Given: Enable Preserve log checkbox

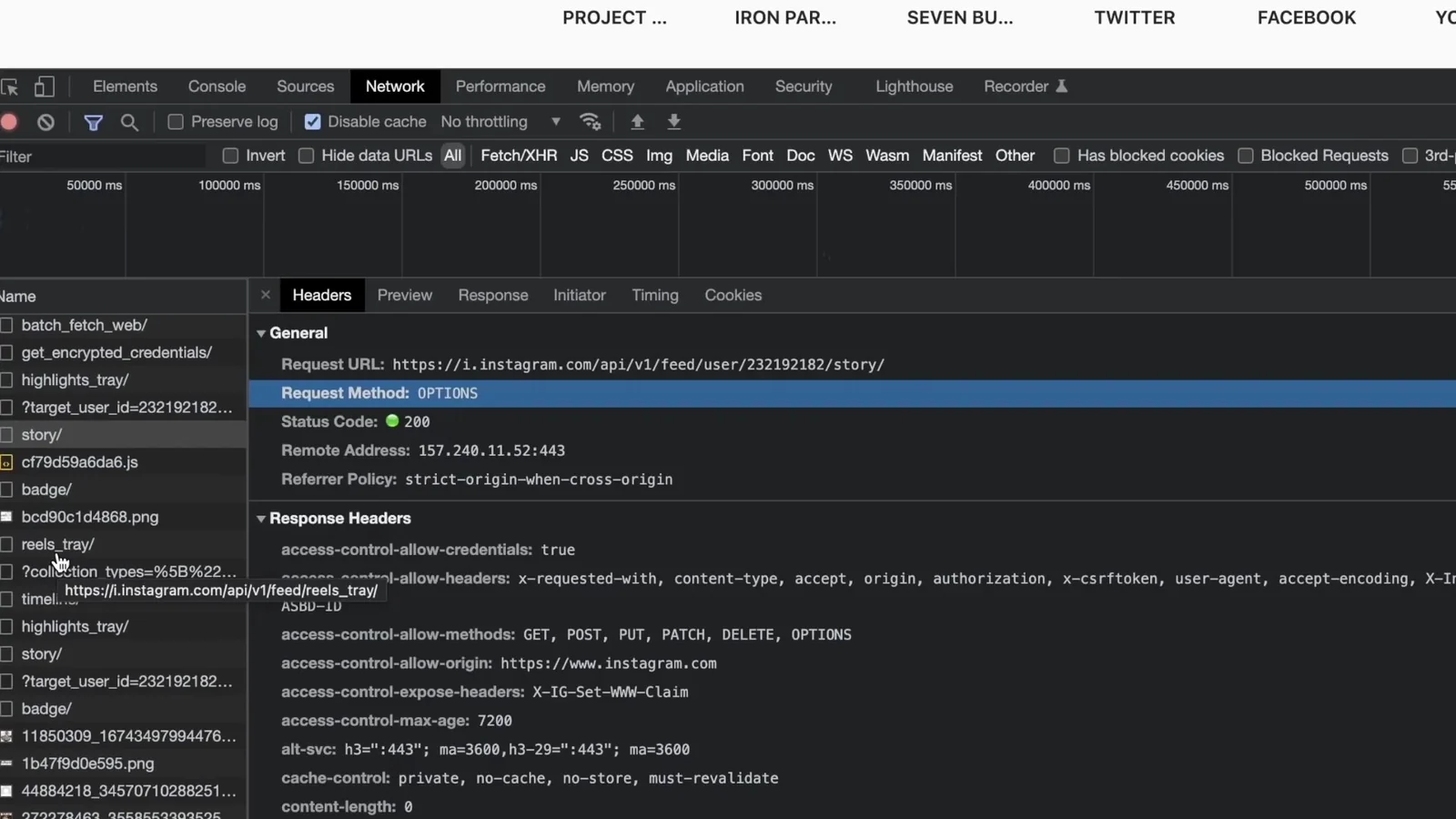Looking at the screenshot, I should click(176, 122).
